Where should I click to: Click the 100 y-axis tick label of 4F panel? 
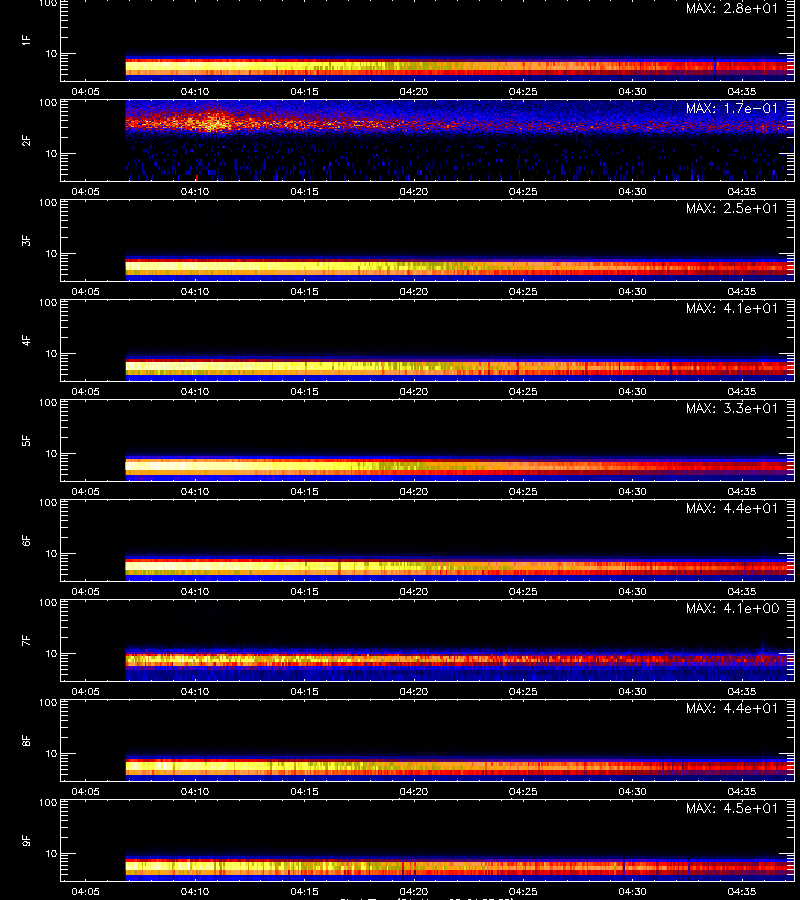48,302
